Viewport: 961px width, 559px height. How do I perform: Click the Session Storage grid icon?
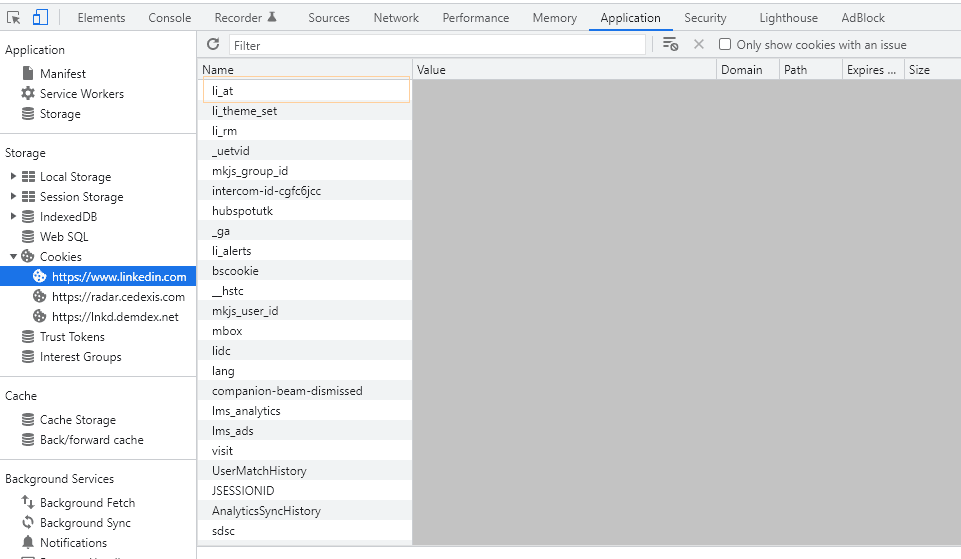point(28,197)
